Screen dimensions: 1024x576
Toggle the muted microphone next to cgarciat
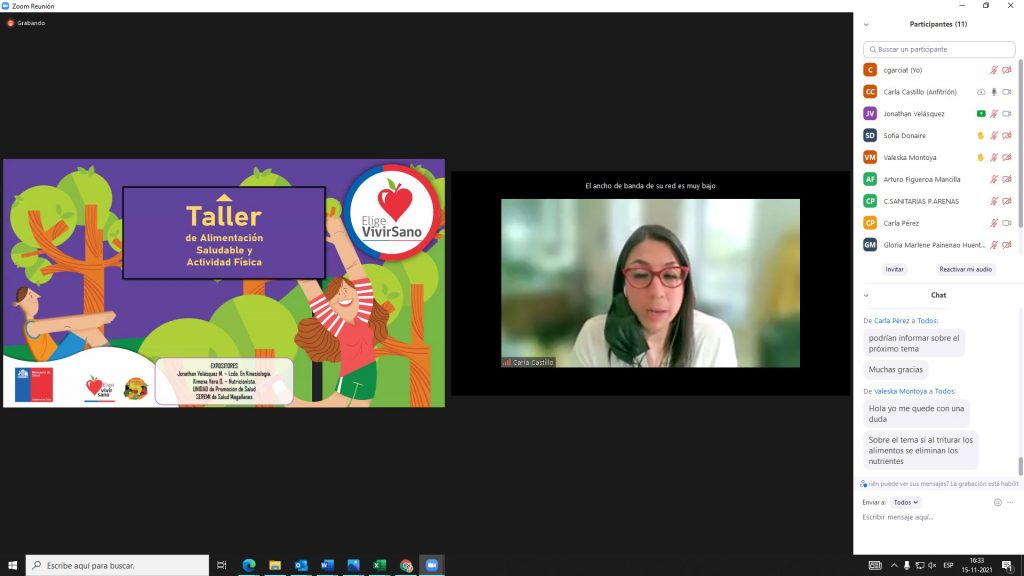coord(993,70)
